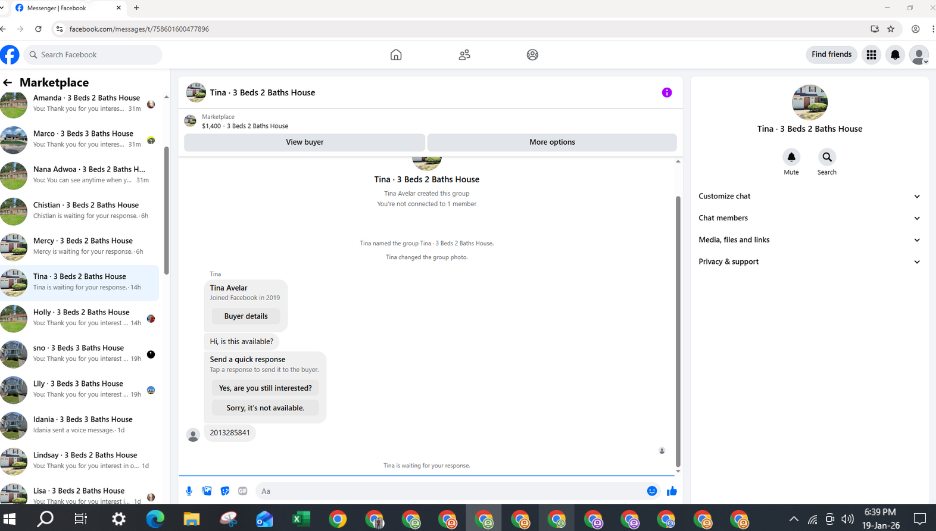Go to the Home feed icon
This screenshot has width=936, height=531.
396,54
